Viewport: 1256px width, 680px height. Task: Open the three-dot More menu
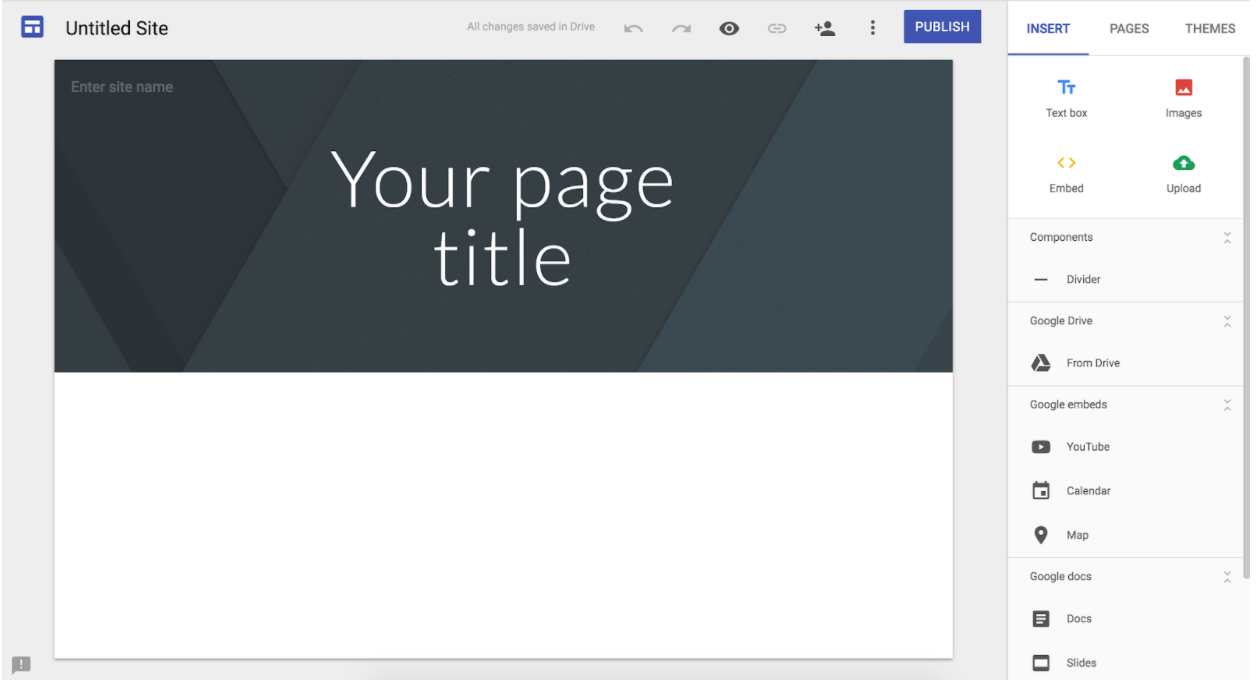pyautogui.click(x=872, y=28)
